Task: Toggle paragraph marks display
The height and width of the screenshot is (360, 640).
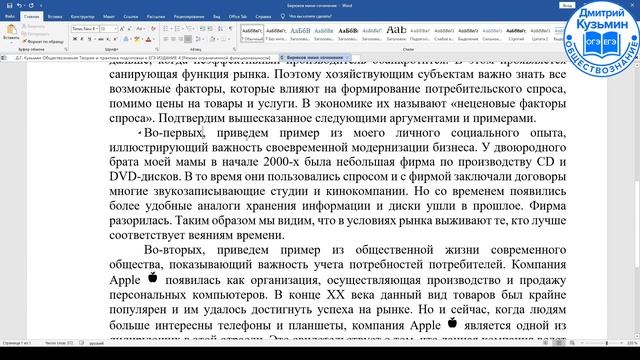Action: coord(231,29)
